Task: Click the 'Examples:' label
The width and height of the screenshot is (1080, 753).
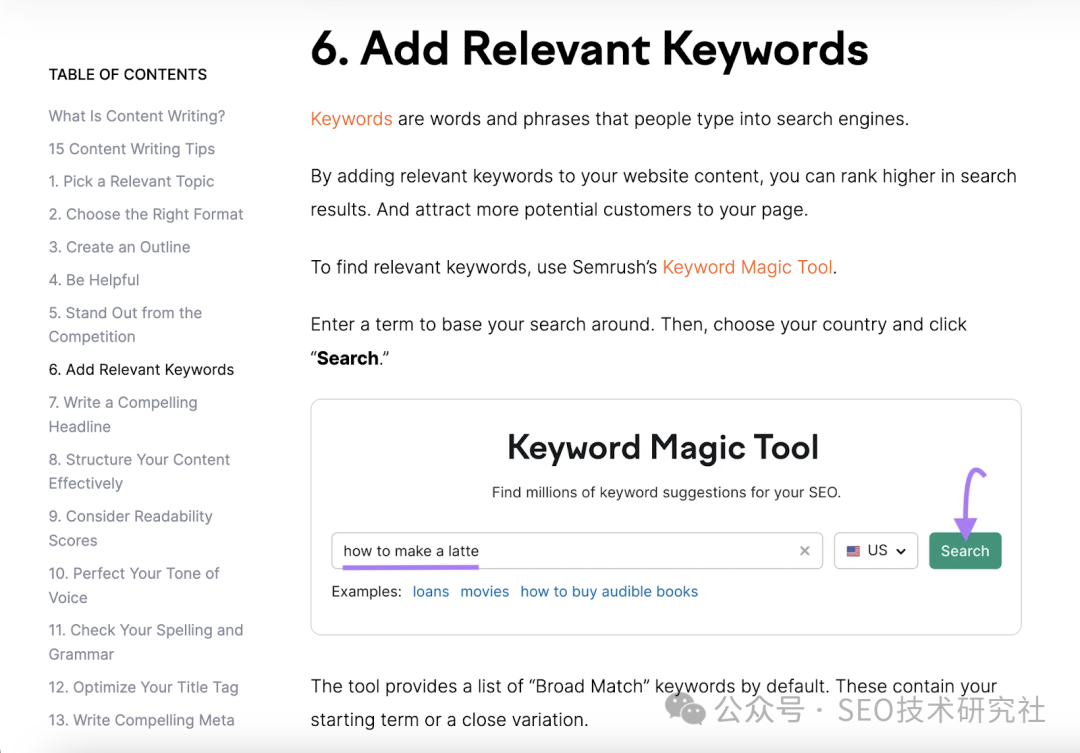Action: point(366,592)
